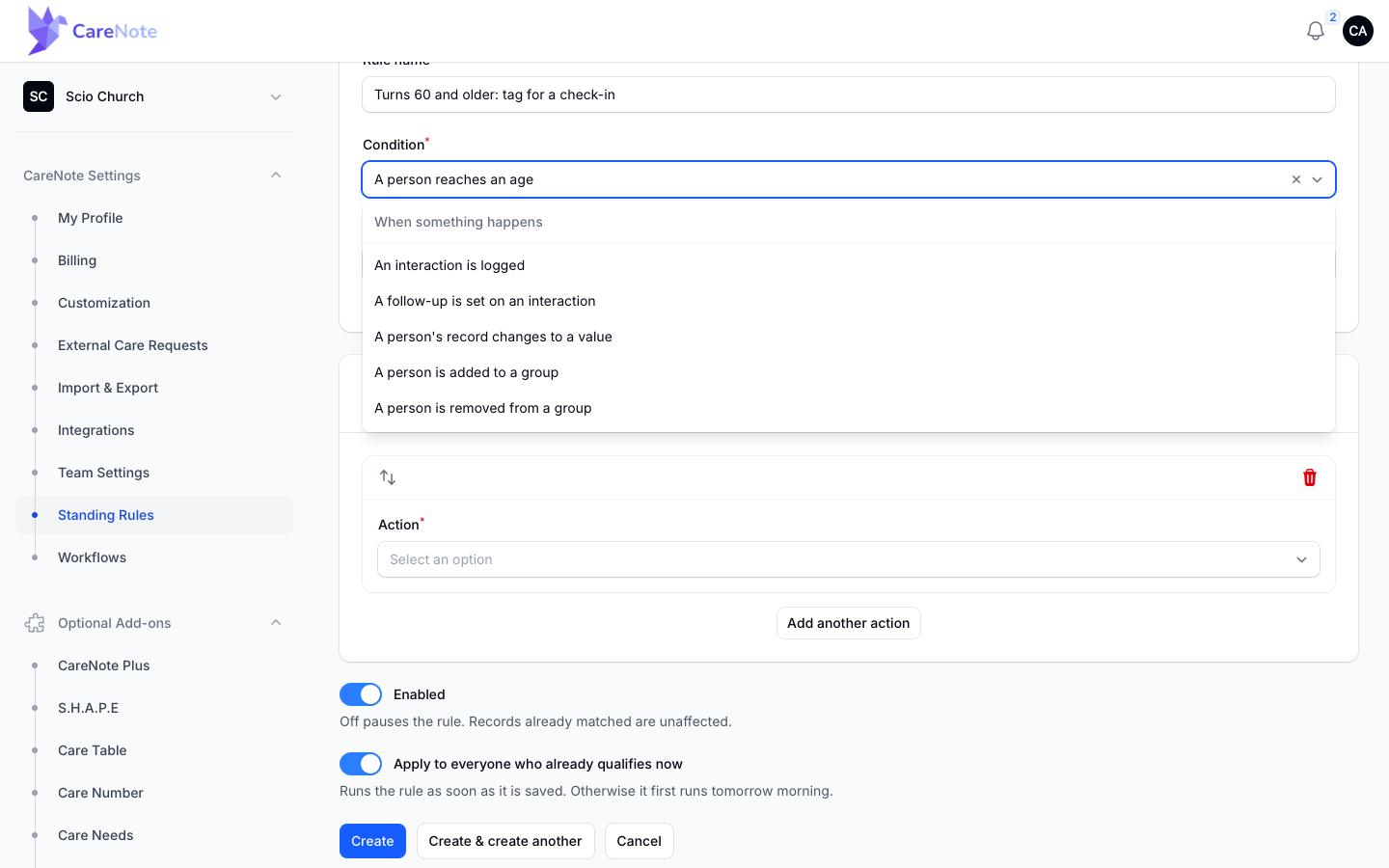Select 'An interaction is logged' option

[x=848, y=265]
